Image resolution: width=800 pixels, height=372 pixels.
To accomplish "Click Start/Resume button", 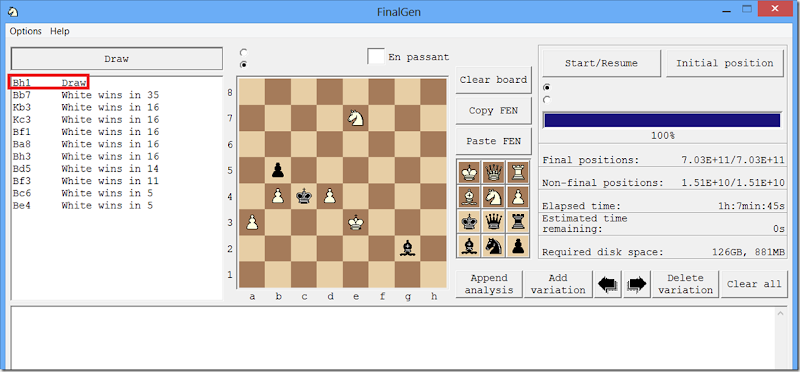I will coord(602,63).
